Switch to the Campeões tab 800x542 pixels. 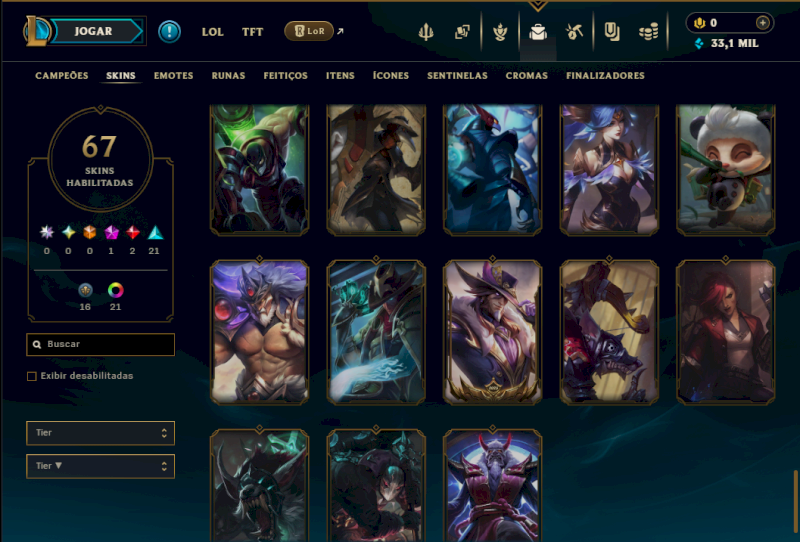click(x=62, y=76)
